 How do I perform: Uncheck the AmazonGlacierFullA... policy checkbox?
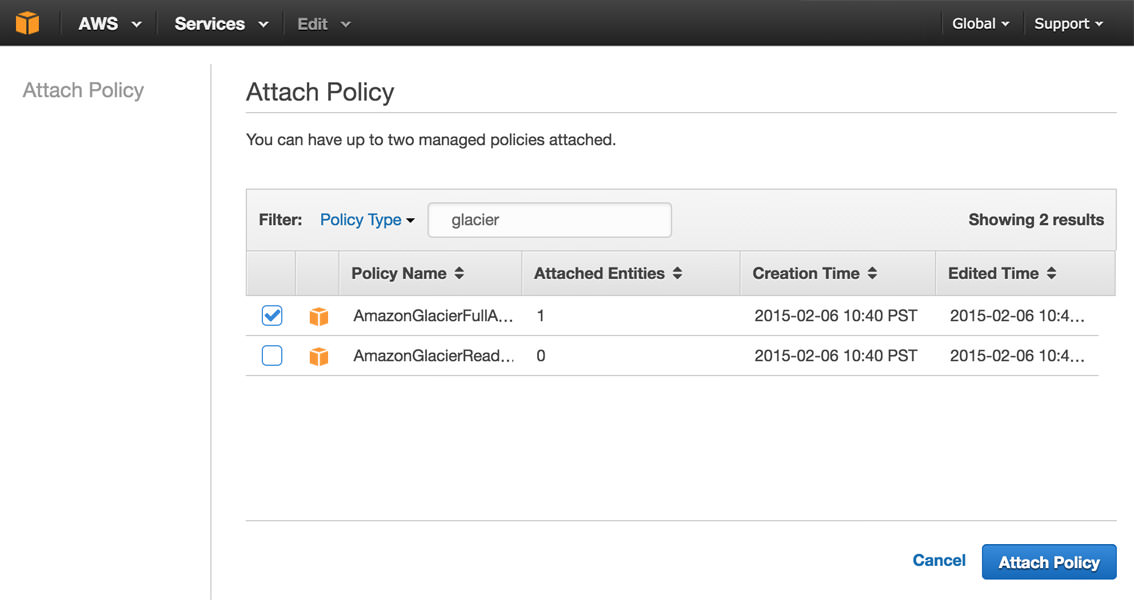272,315
